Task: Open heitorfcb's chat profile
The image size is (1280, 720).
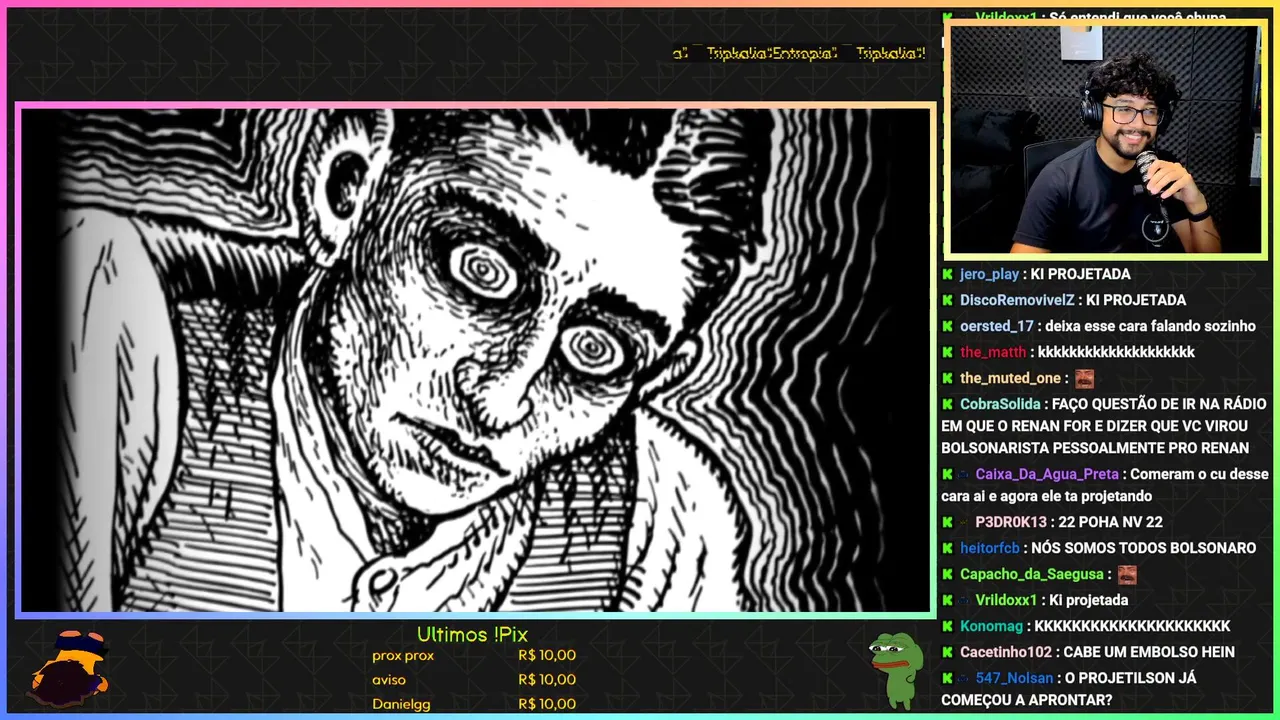Action: [990, 548]
